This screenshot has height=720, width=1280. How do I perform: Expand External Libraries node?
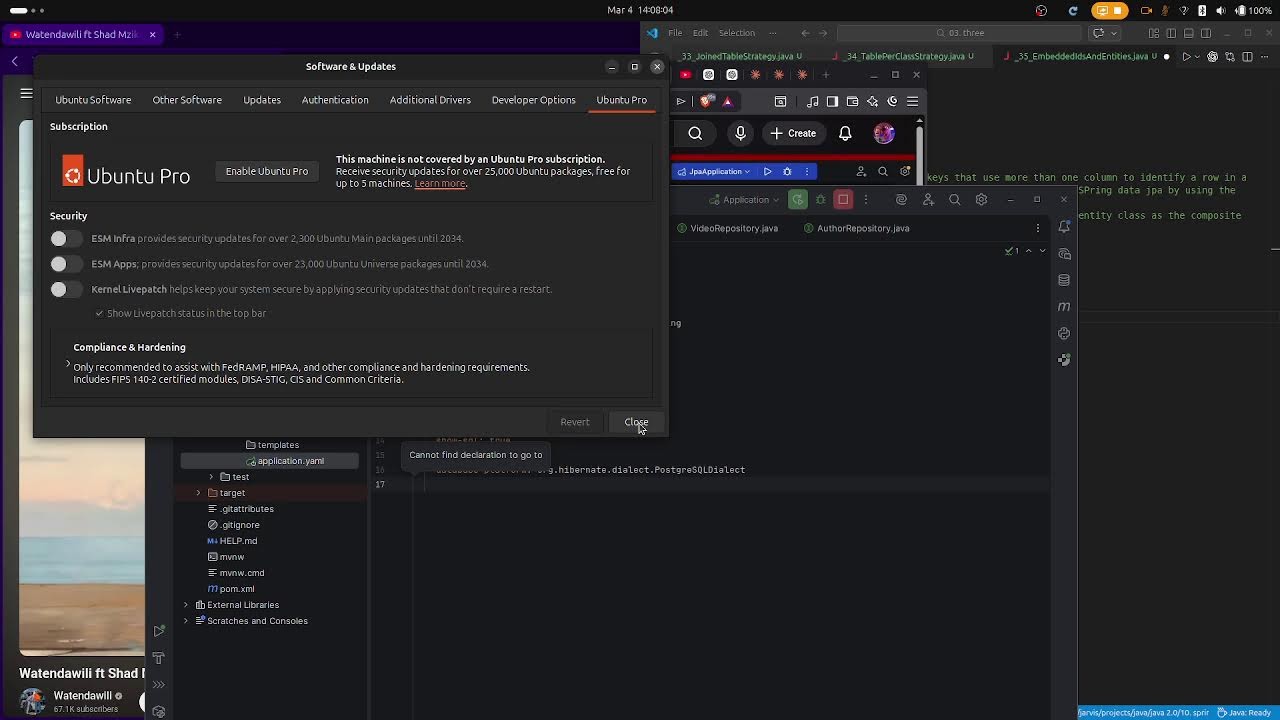coord(185,605)
